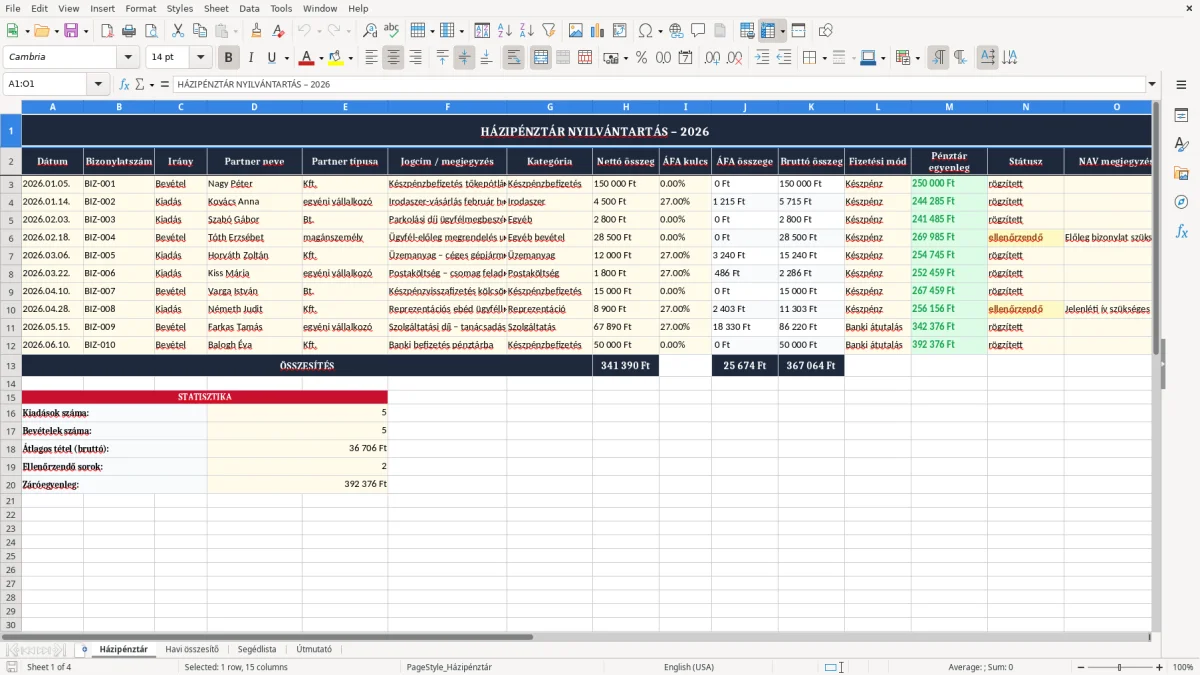Open the Data menu
The image size is (1200, 675).
249,8
